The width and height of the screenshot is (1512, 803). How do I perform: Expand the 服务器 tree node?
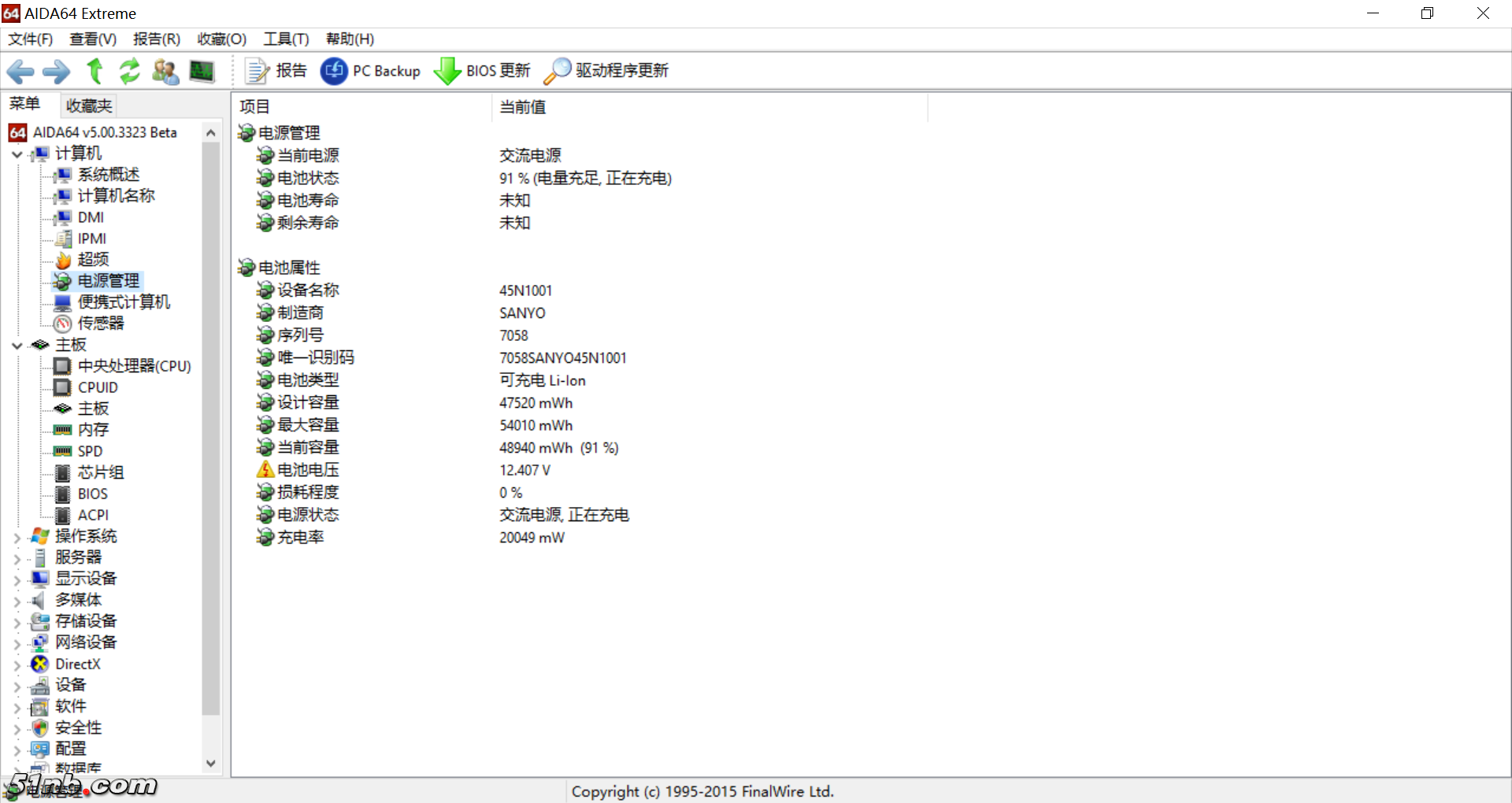pyautogui.click(x=17, y=559)
